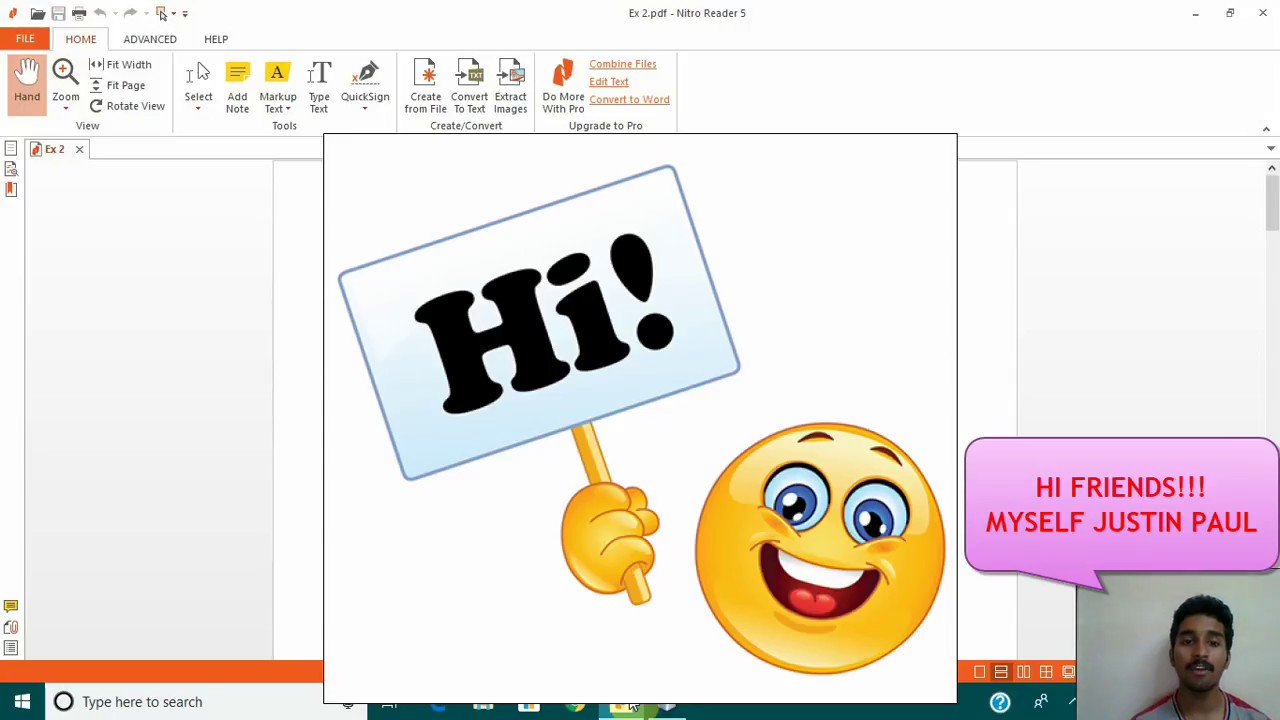Select the Hand tool
1280x720 pixels.
click(x=27, y=84)
